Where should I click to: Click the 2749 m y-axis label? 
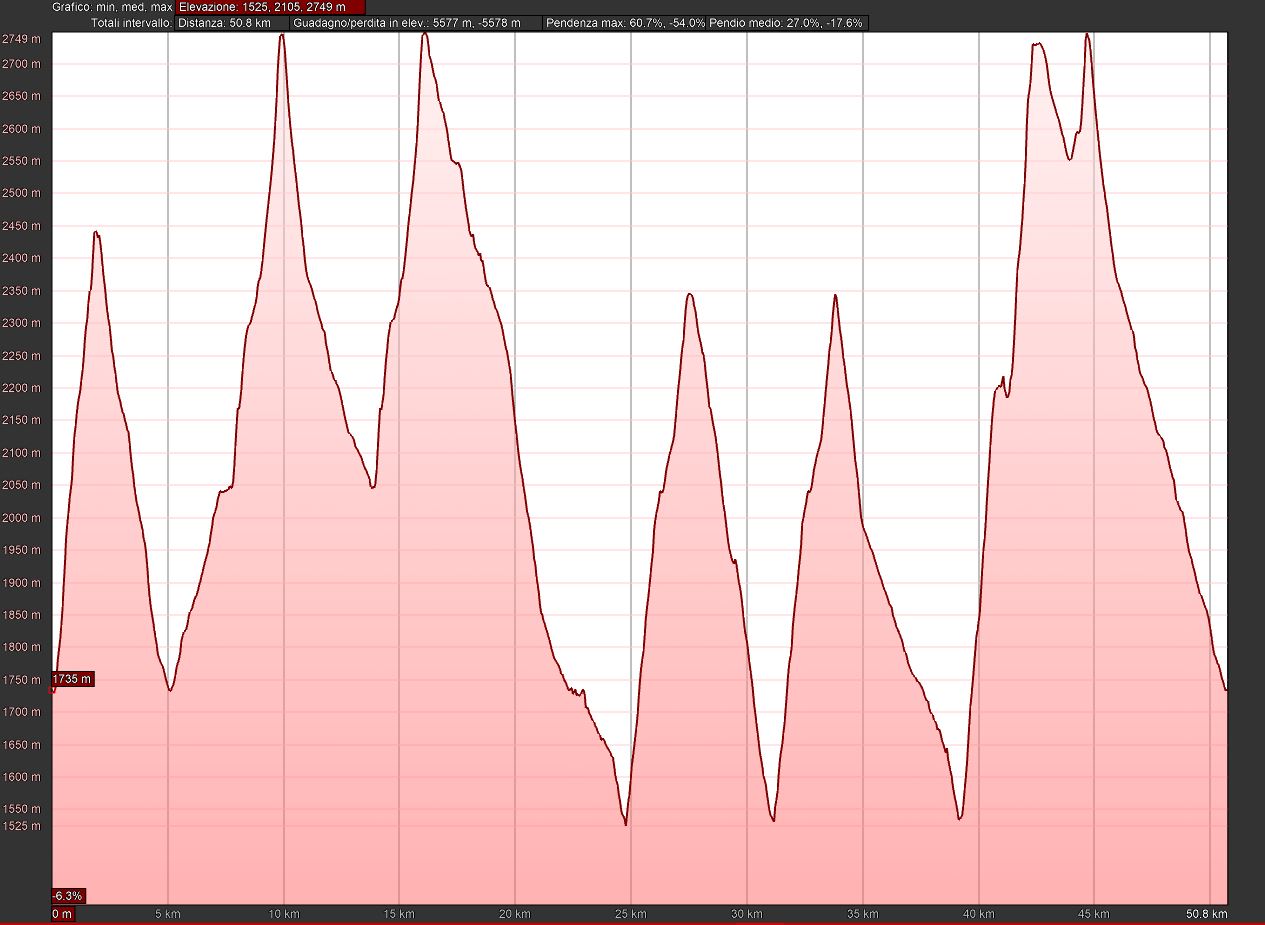[21, 39]
